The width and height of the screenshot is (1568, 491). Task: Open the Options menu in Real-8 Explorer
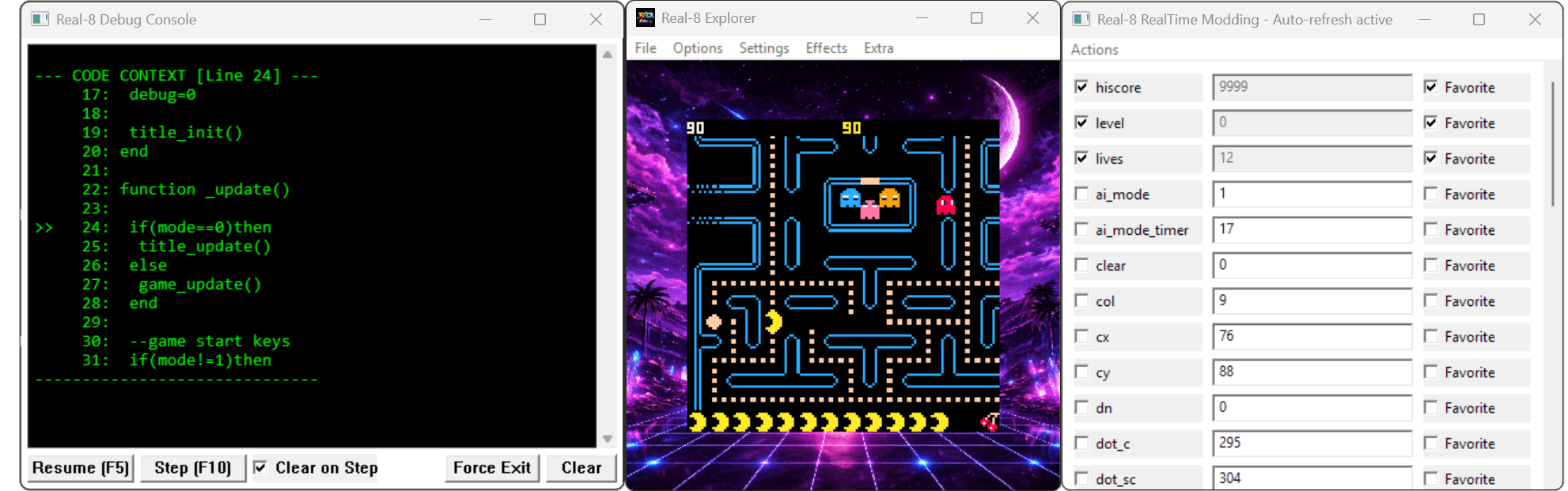click(x=698, y=48)
